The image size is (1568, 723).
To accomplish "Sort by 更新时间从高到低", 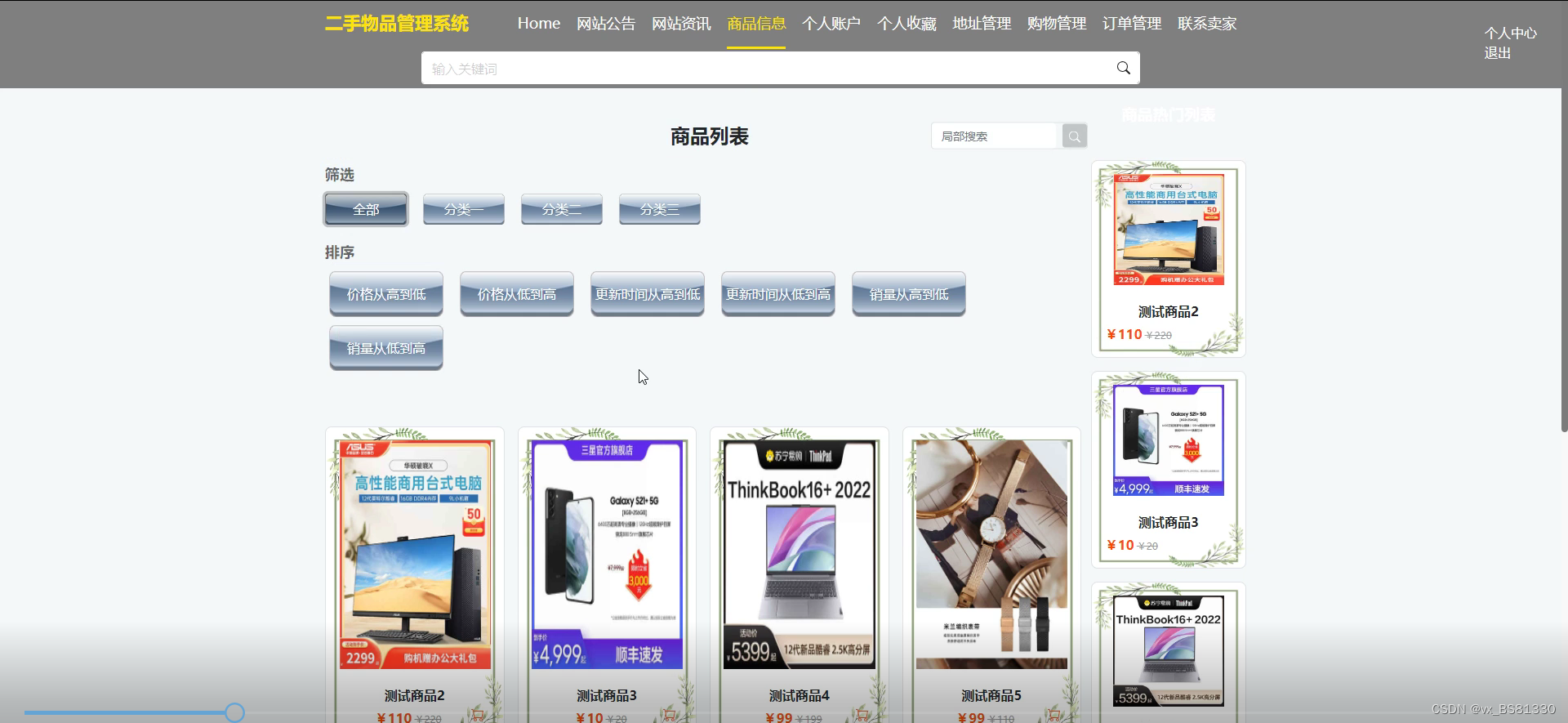I will (648, 294).
